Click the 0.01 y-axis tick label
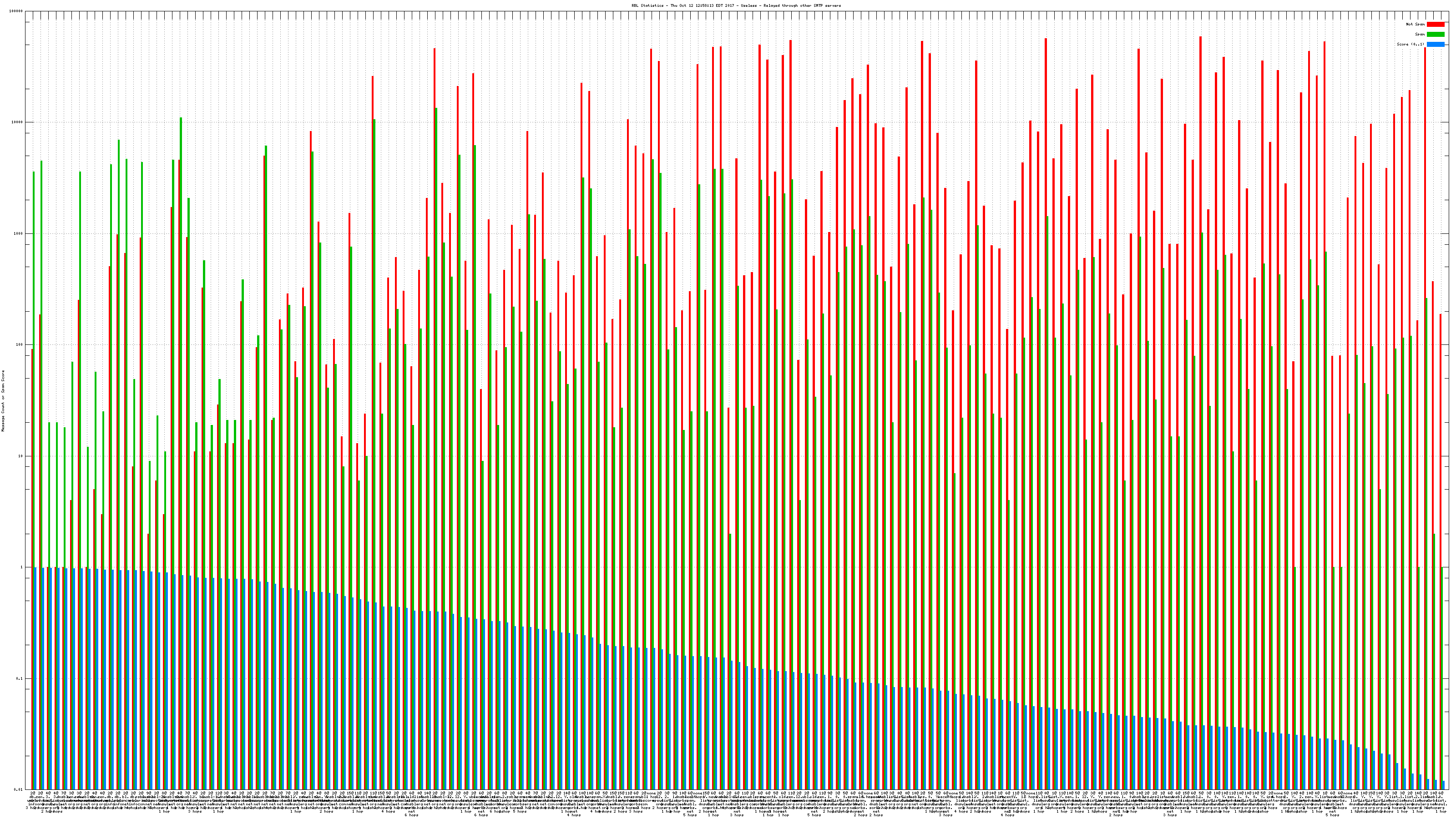The height and width of the screenshot is (819, 1456). (19, 789)
